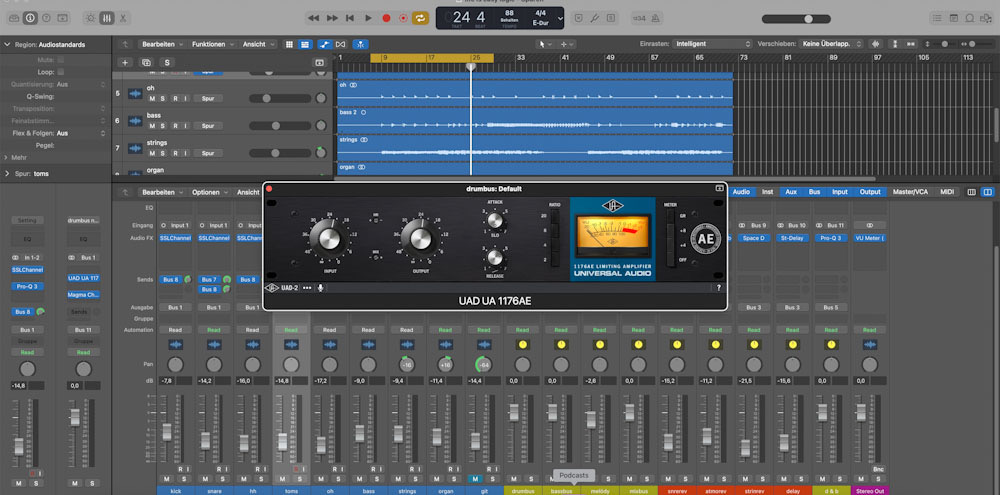Viewport: 1000px width, 495px height.
Task: Open the Smart Controls dial icon
Action: pos(91,18)
